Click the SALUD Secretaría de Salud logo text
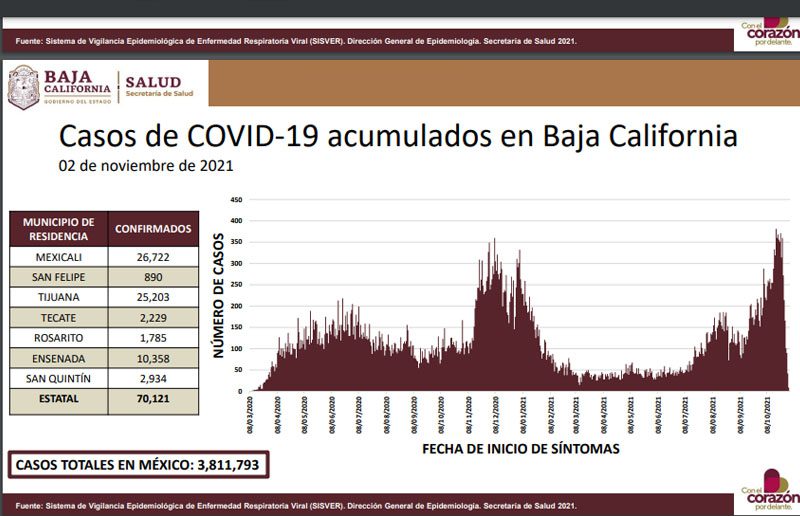Screen dimensions: 800x516 click(159, 86)
